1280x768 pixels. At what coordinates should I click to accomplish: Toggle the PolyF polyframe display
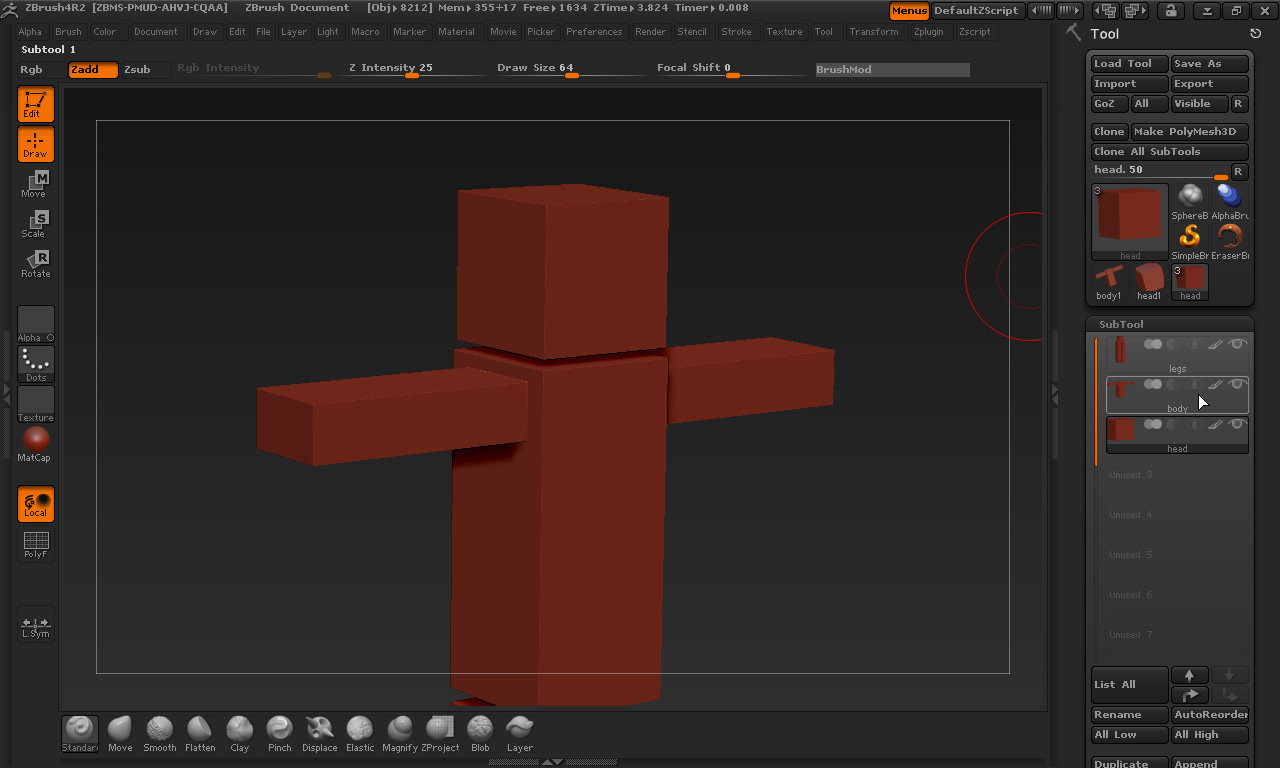pos(35,545)
